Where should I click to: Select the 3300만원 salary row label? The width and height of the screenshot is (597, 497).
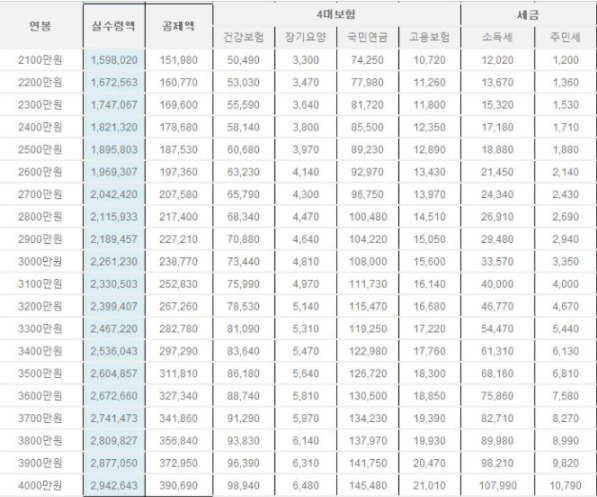pos(40,329)
